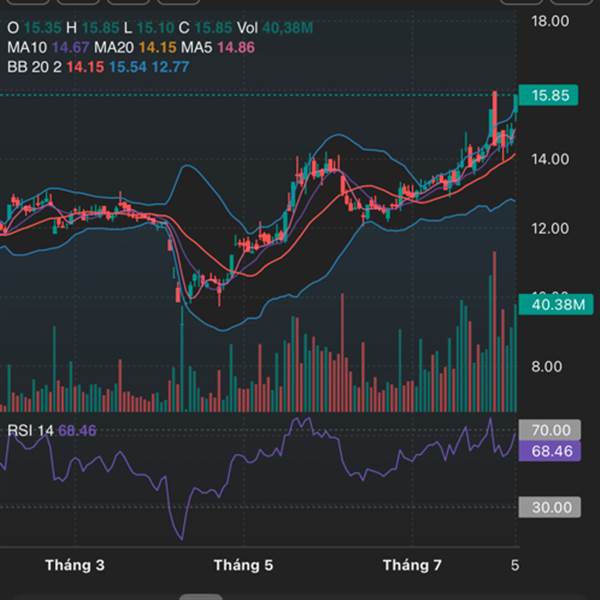600x600 pixels.
Task: Click the 18.00 price axis label
Action: pos(550,21)
